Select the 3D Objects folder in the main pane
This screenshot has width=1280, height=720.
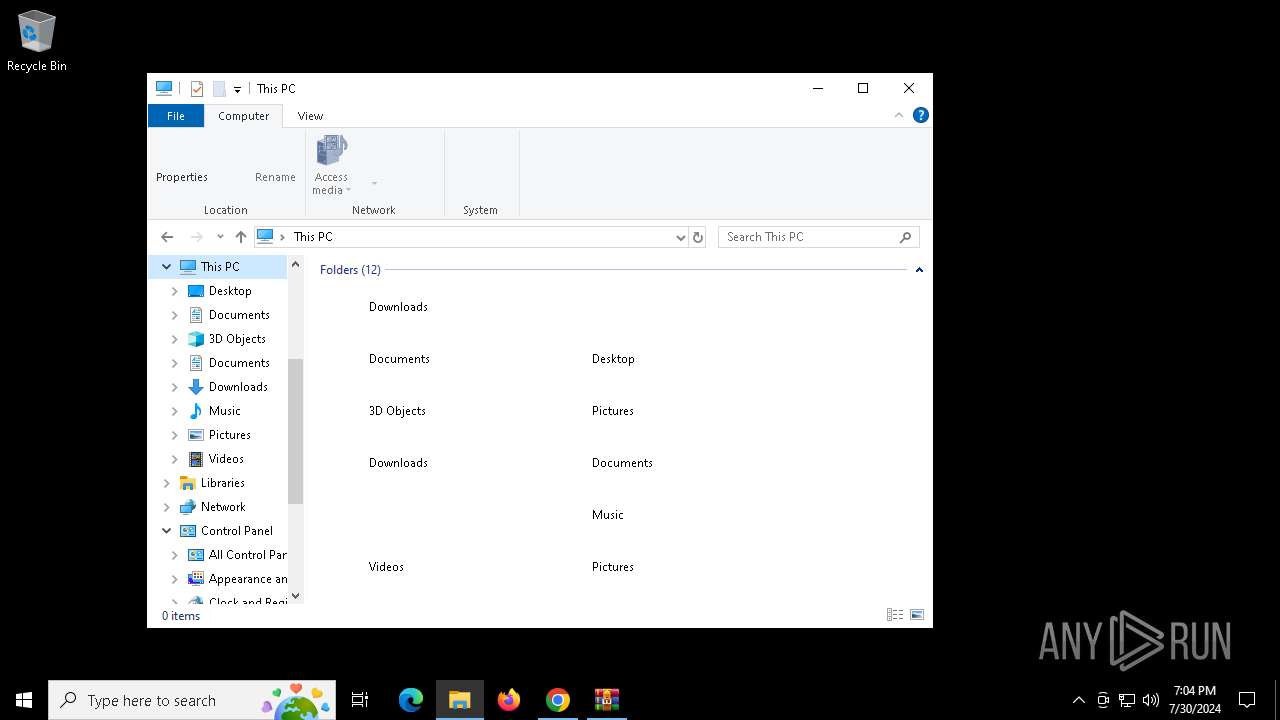point(397,411)
